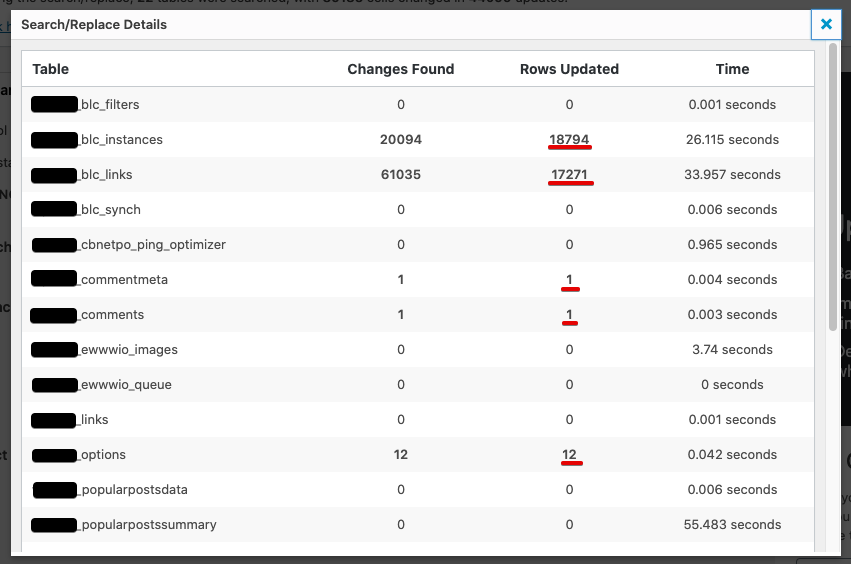Click the 55.483 seconds time cell
Screen dimensions: 851x564
(734, 525)
